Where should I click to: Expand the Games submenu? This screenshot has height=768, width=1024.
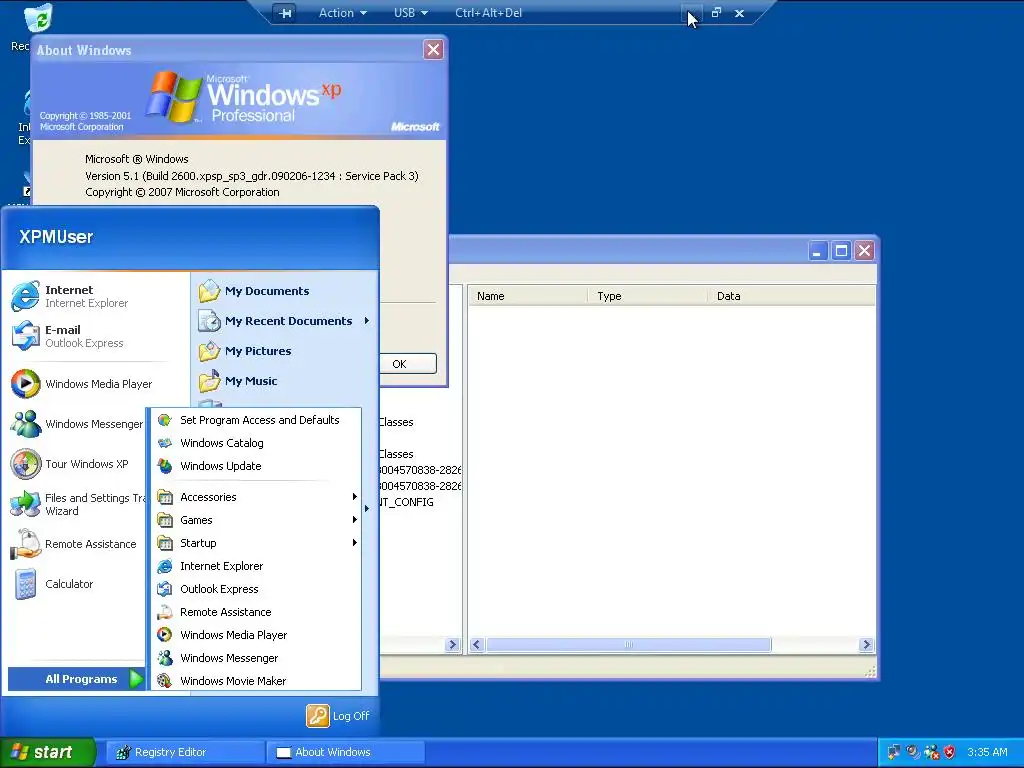256,520
